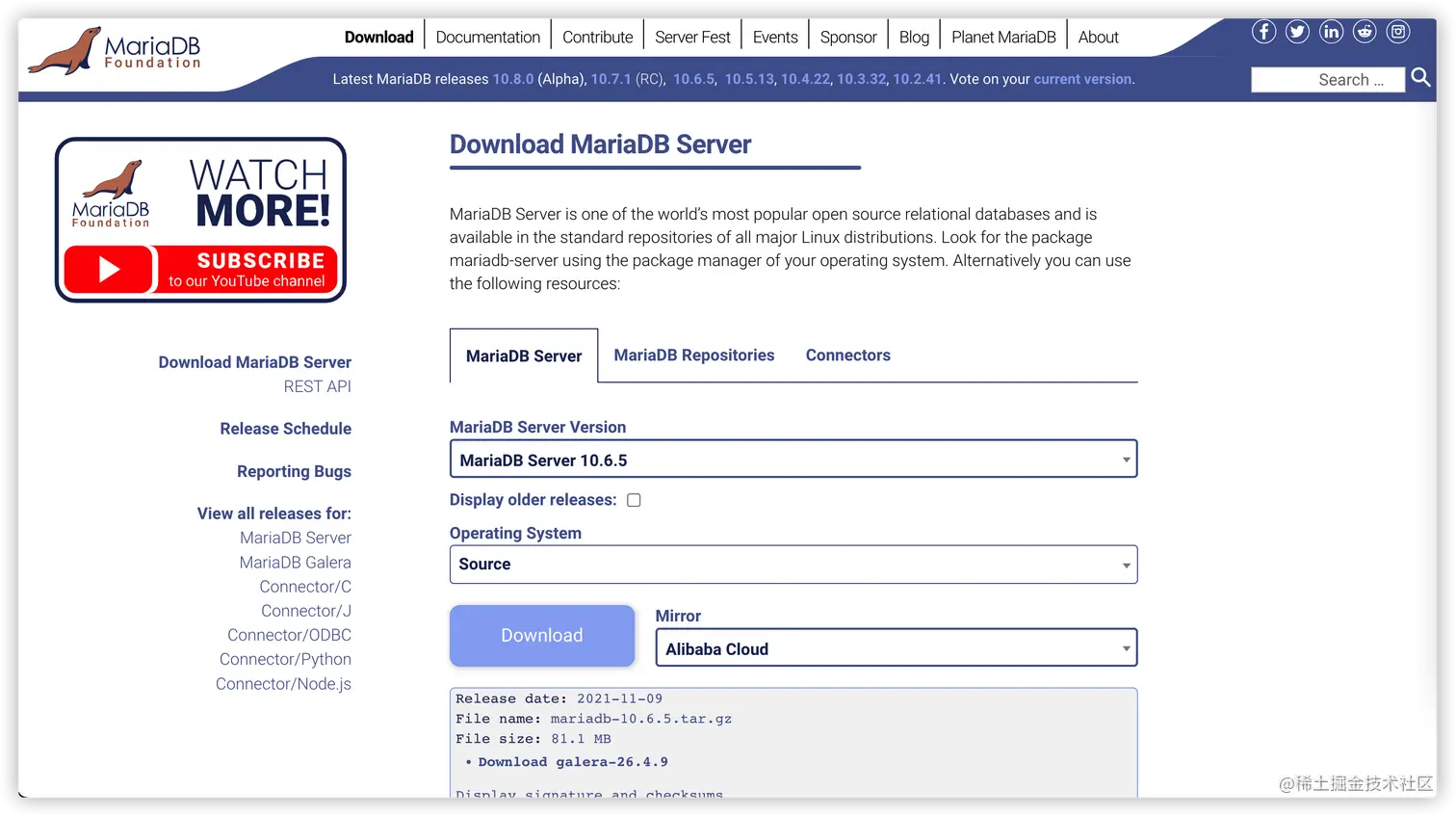Open Mirror dropdown showing Alibaba Cloud
The image size is (1456, 816).
[x=897, y=648]
